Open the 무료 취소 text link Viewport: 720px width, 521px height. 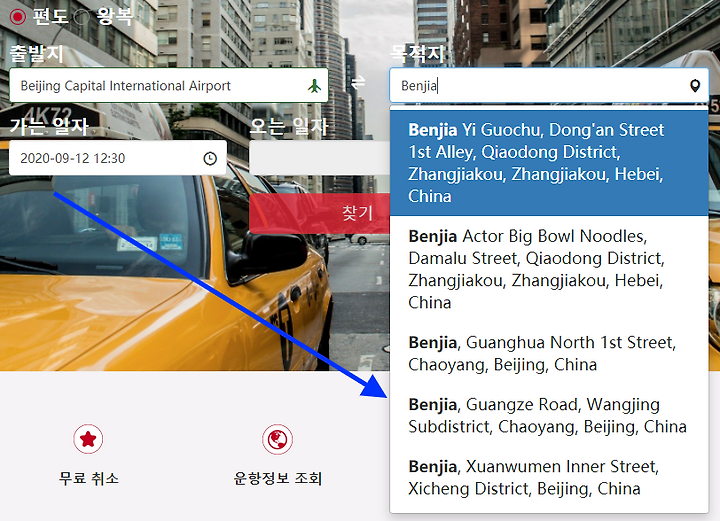[89, 478]
